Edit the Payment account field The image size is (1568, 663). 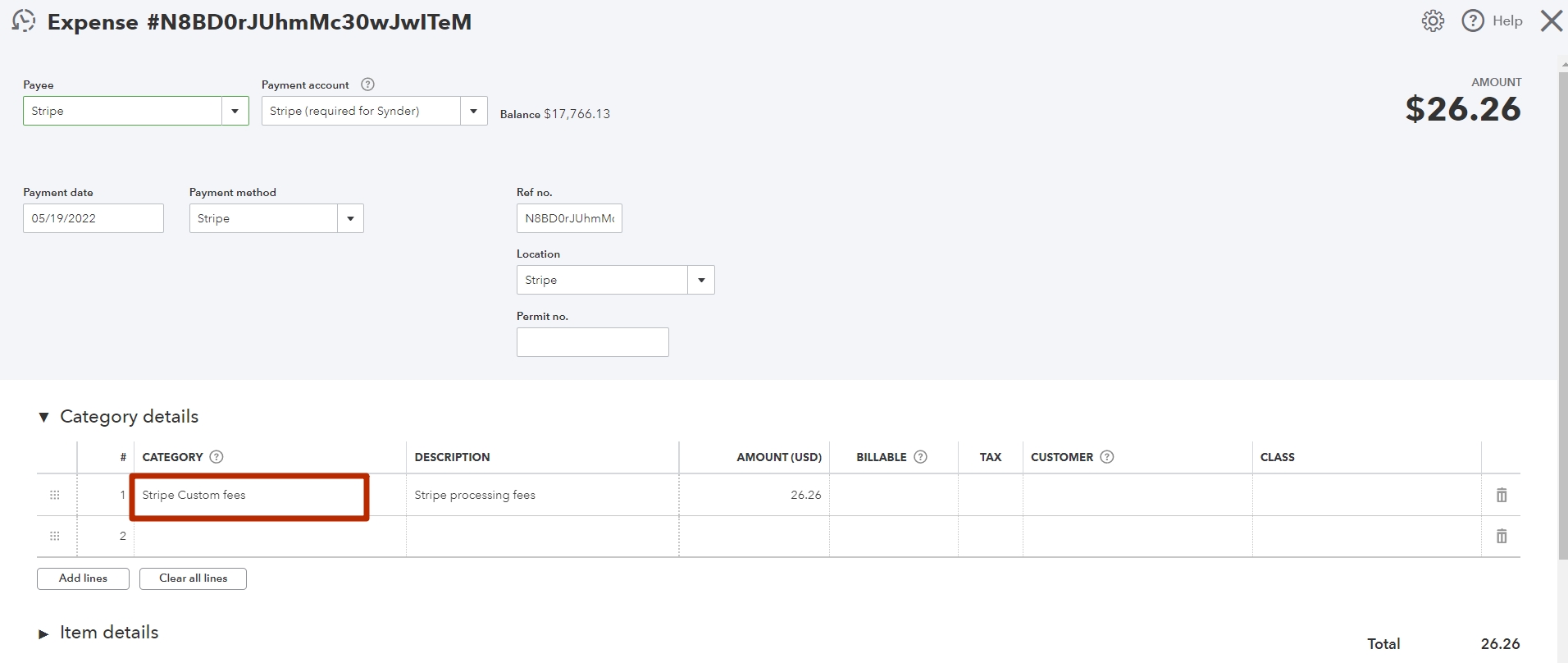pyautogui.click(x=361, y=111)
